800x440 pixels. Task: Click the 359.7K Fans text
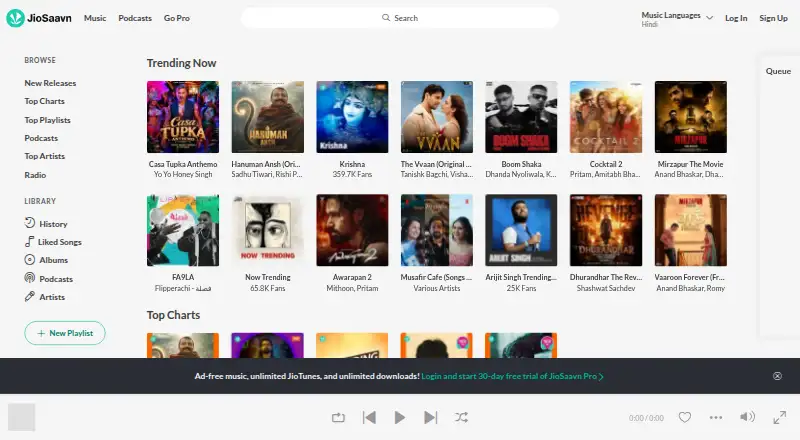(x=352, y=175)
